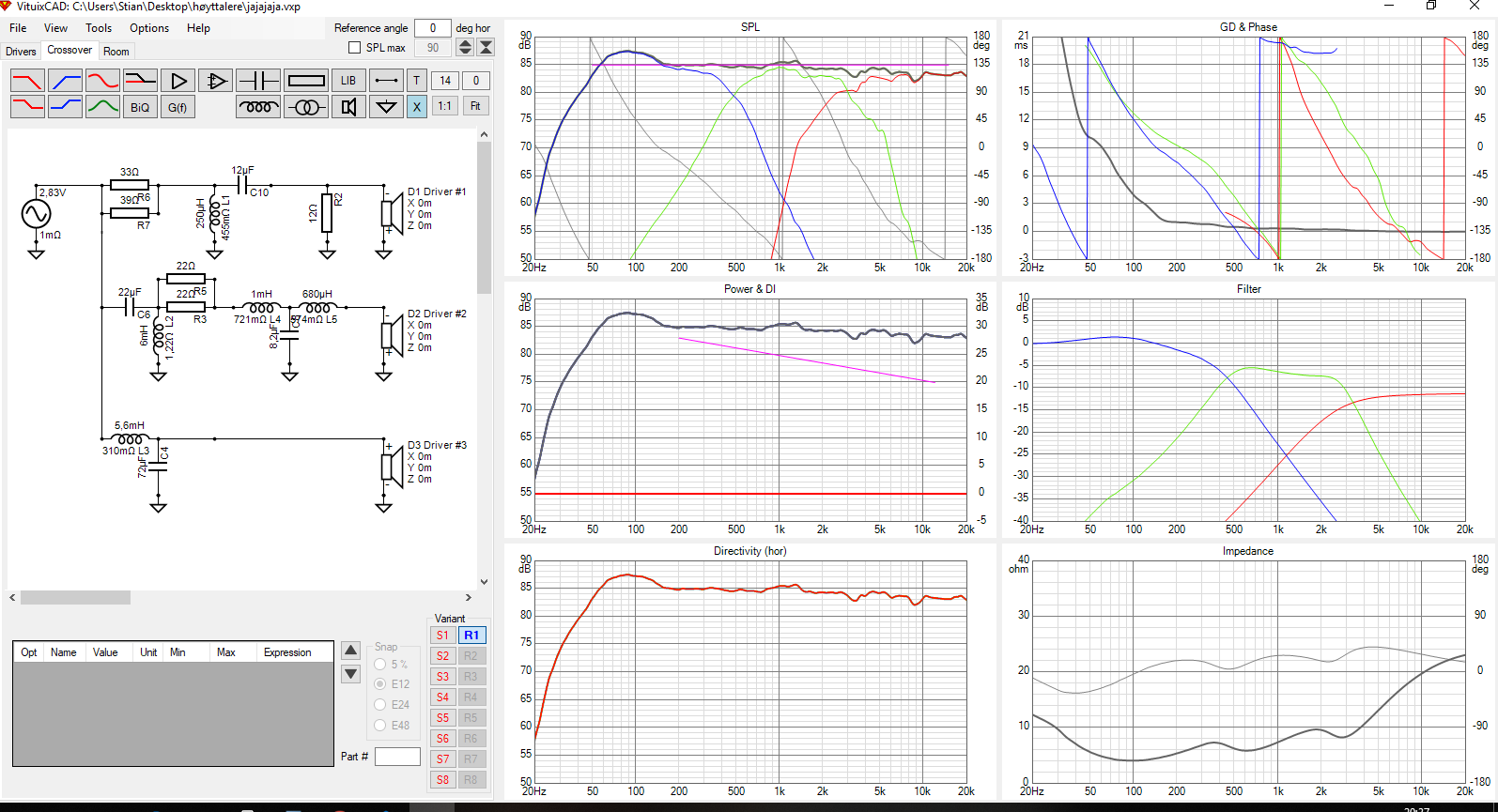Click the Reference angle input field

(x=433, y=28)
